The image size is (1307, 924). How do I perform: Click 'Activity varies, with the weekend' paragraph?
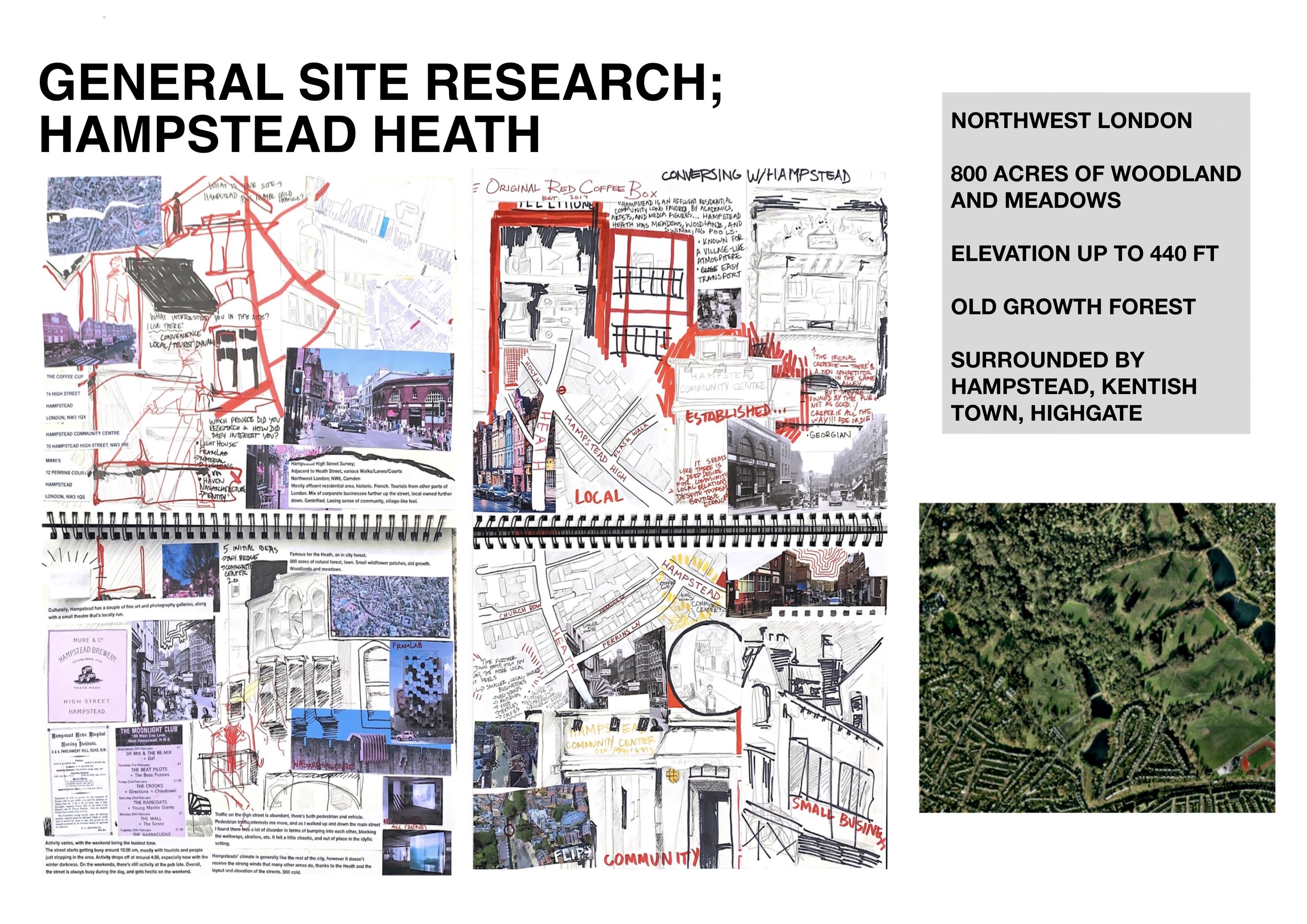tap(127, 857)
